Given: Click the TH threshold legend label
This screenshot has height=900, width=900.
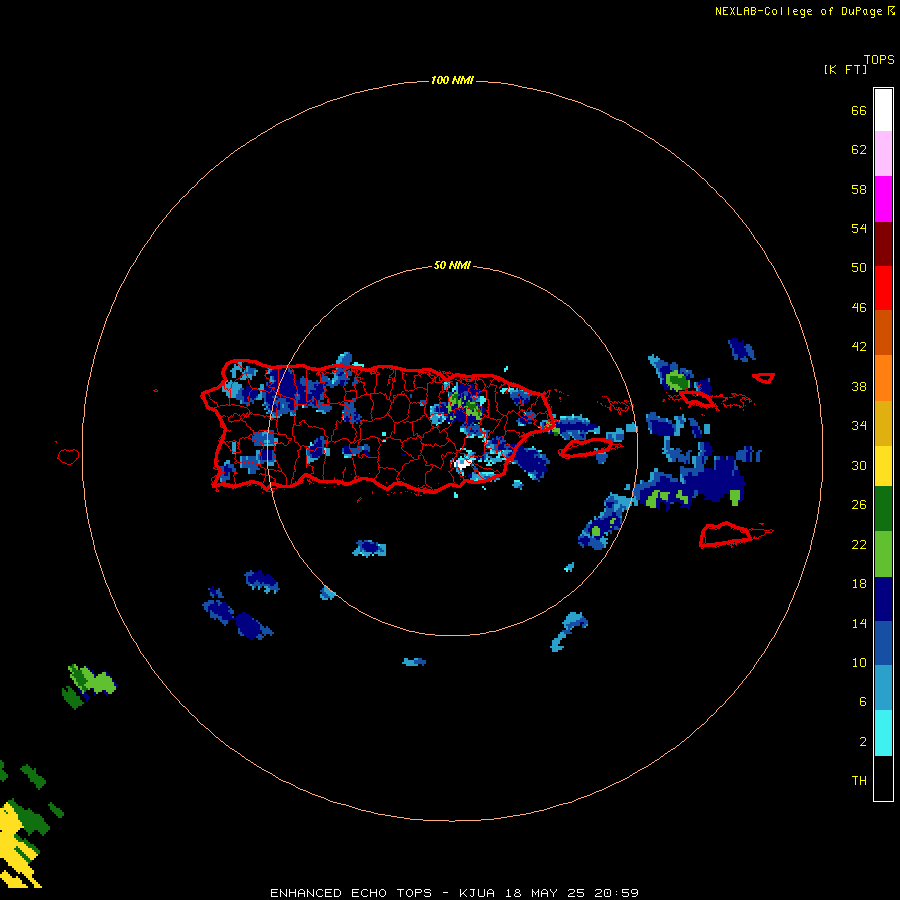Looking at the screenshot, I should 859,781.
